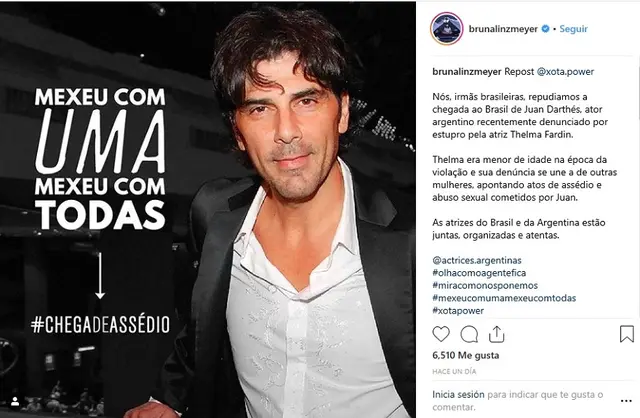Open hashtag #mexeucomumamexeucomtodas

click(x=504, y=298)
